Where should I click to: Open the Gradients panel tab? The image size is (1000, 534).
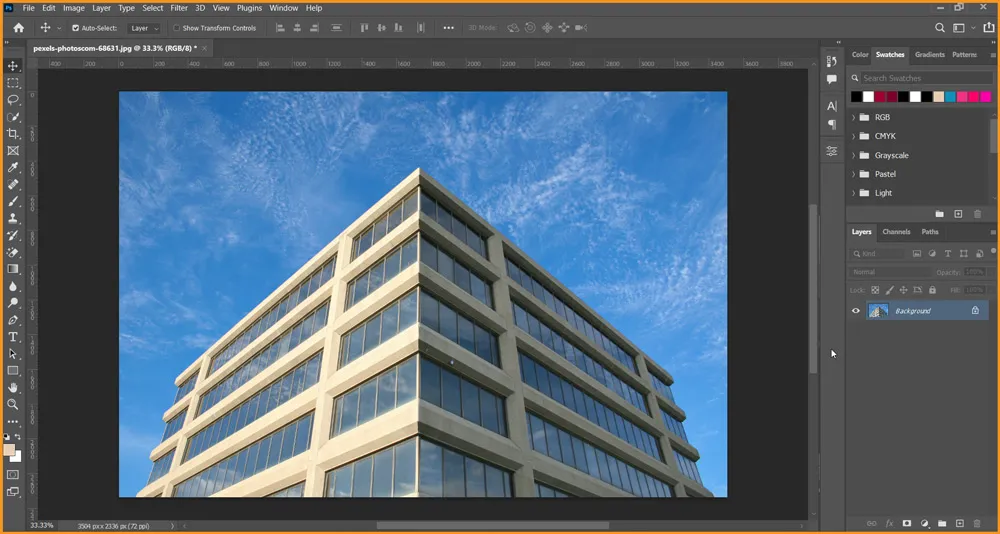tap(929, 55)
